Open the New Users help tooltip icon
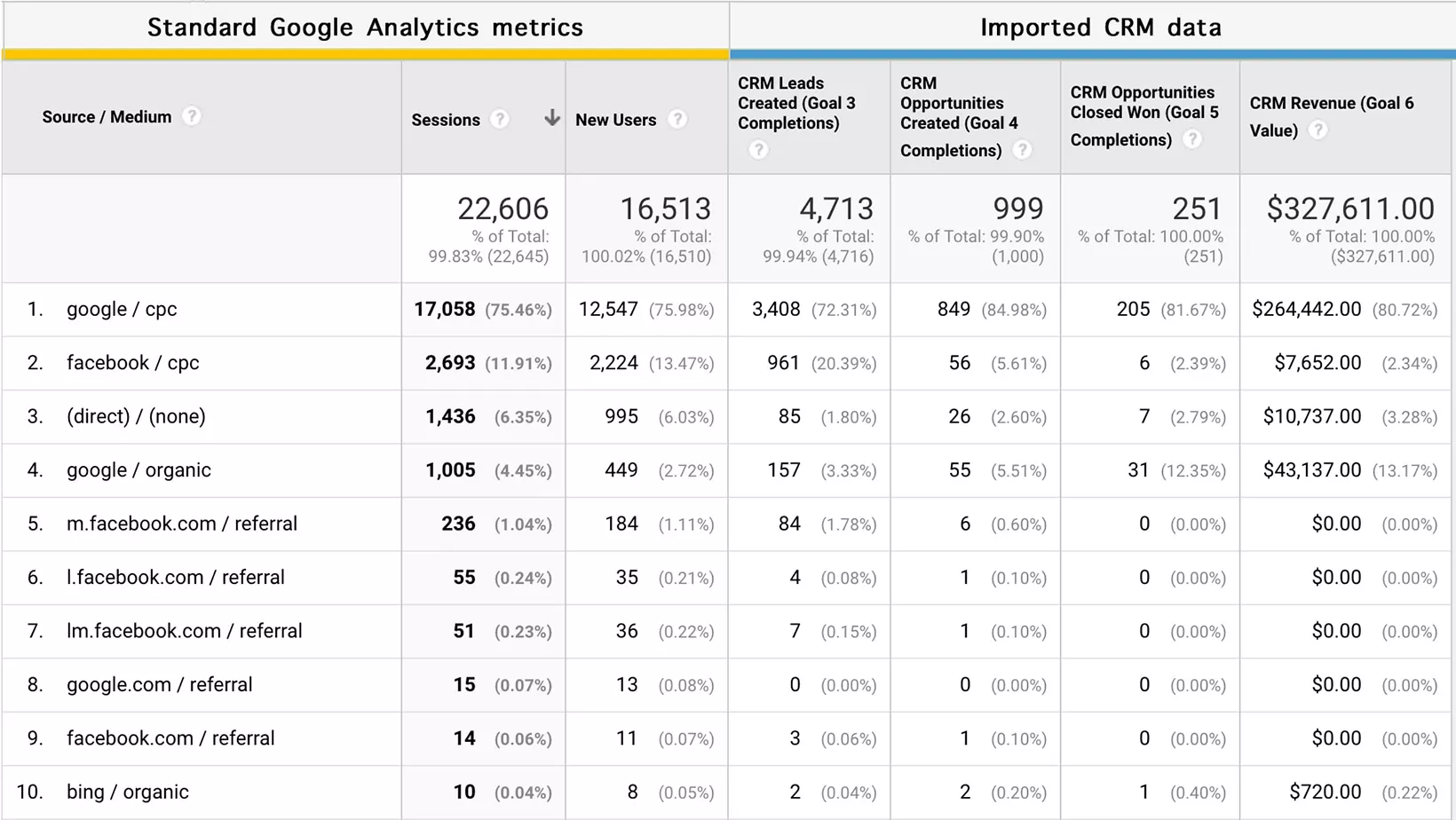Screen dimensions: 1456x820 677,119
